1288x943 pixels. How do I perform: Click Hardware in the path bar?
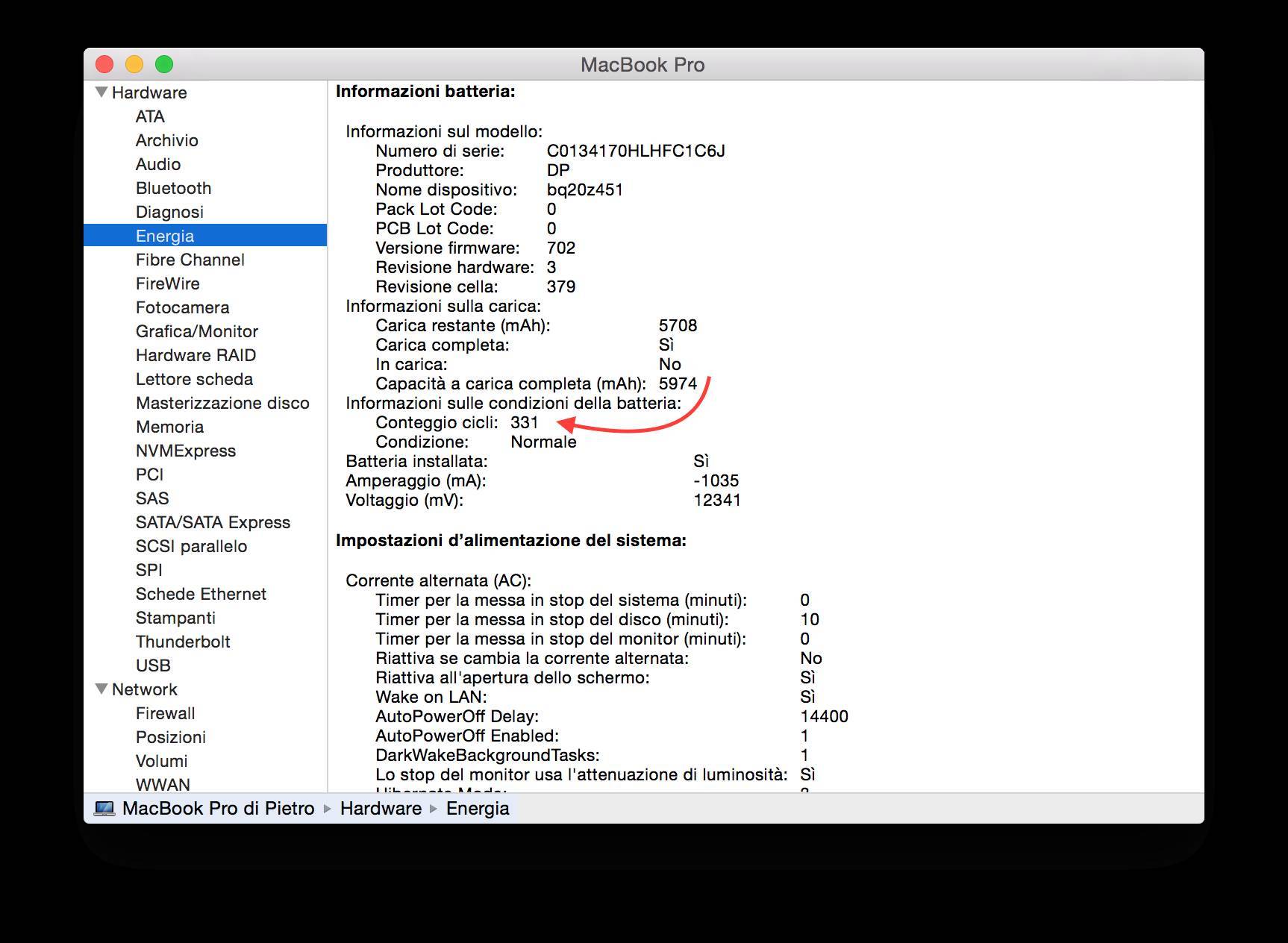pyautogui.click(x=381, y=809)
